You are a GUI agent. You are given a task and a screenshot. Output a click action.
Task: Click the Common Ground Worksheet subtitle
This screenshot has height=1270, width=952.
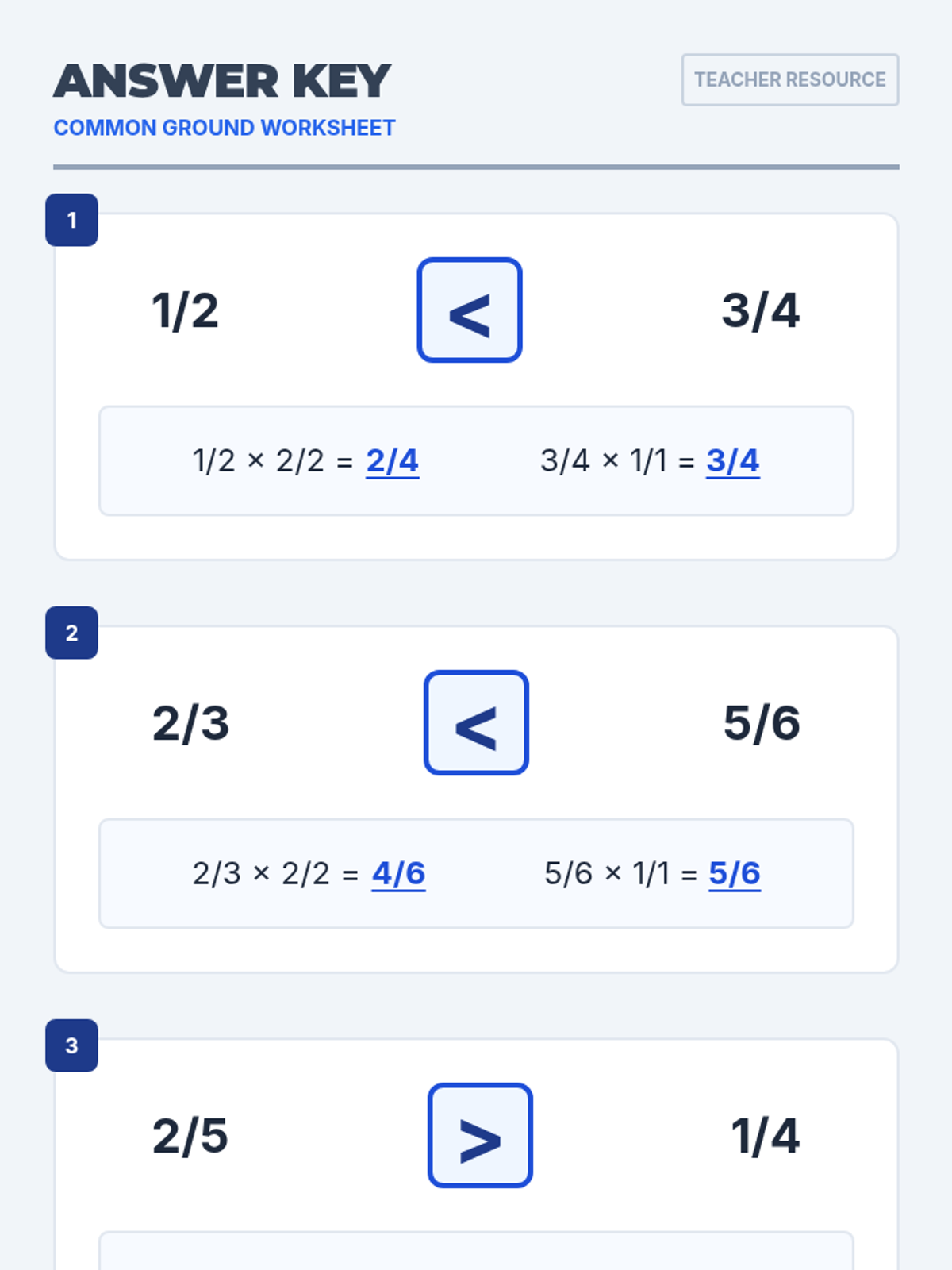[225, 128]
